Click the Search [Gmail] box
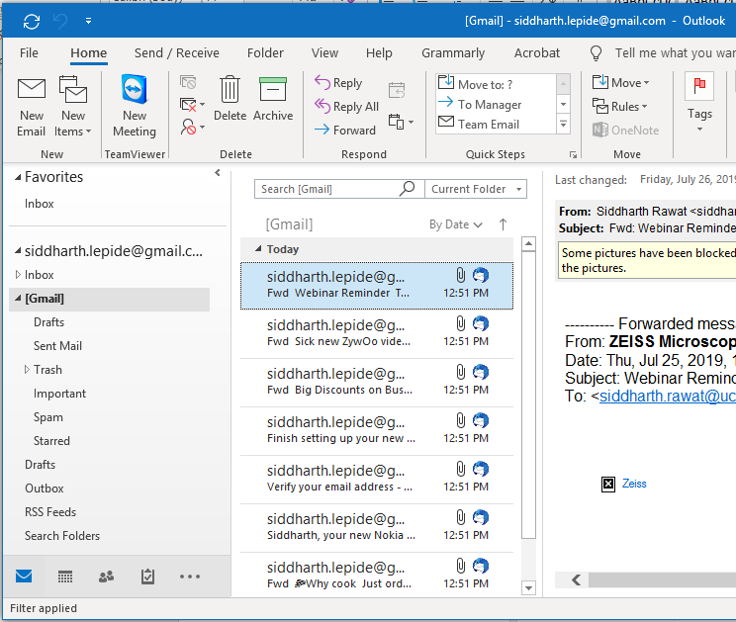Image resolution: width=736 pixels, height=622 pixels. tap(329, 189)
